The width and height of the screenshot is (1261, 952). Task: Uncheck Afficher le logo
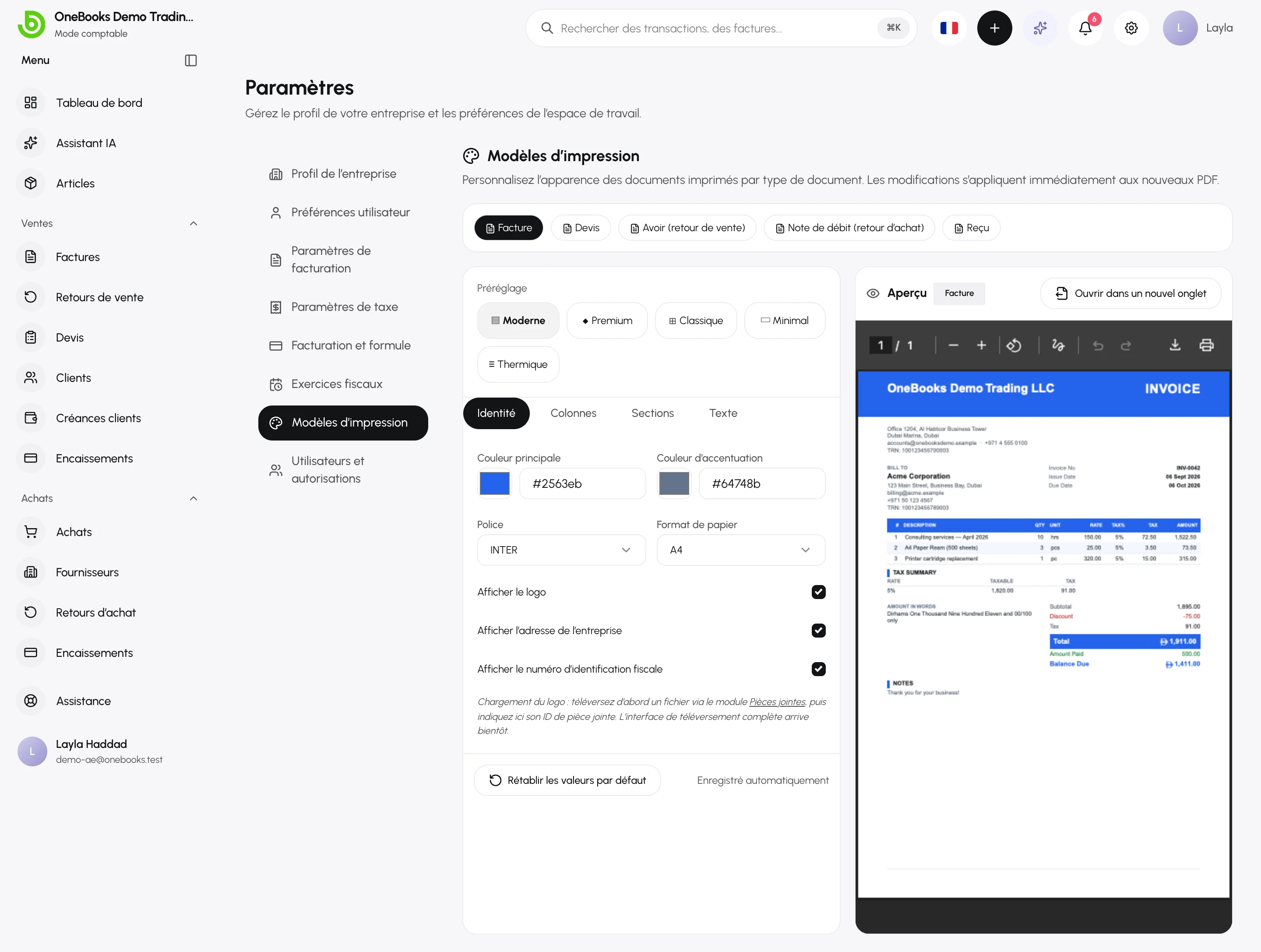819,592
